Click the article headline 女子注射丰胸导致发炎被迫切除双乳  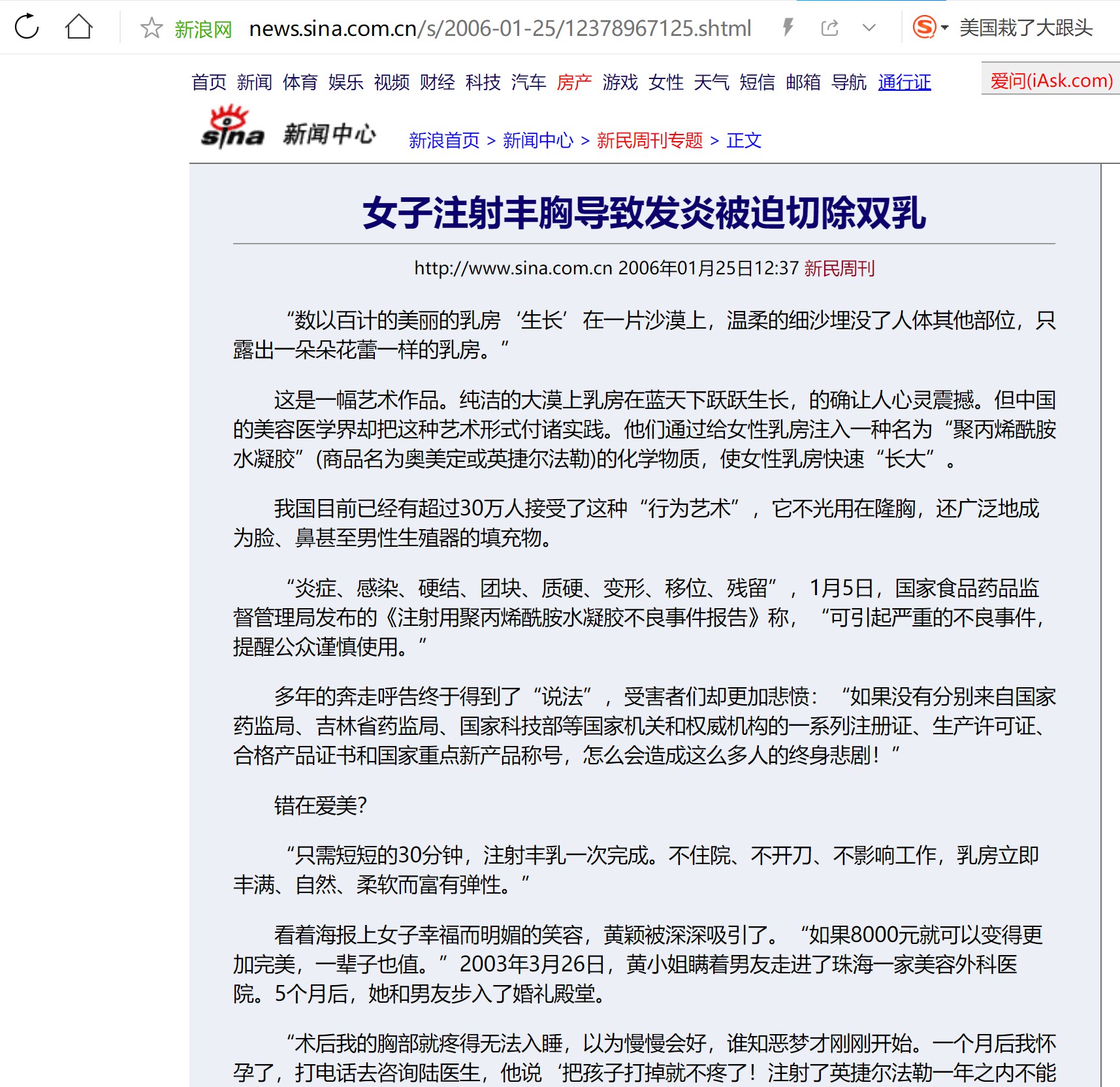pyautogui.click(x=644, y=213)
